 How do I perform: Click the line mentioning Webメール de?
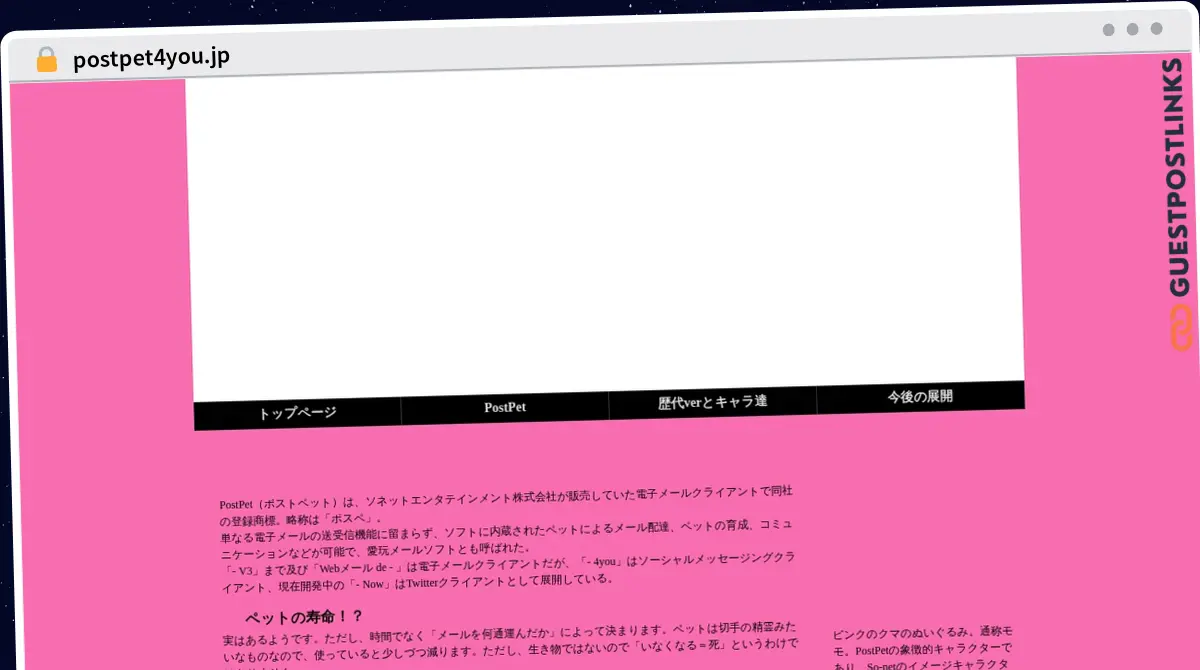point(505,564)
